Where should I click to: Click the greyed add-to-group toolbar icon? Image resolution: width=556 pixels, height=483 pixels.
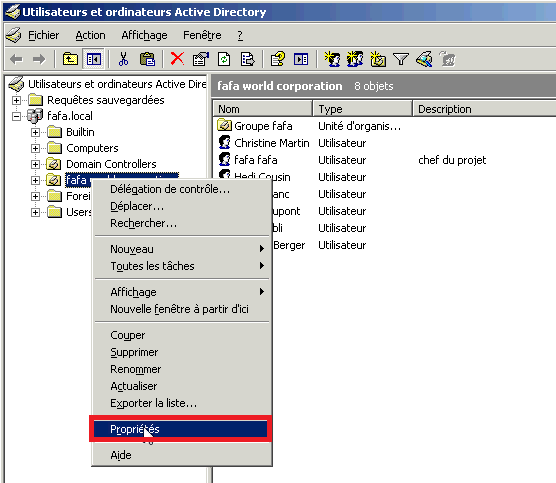tap(447, 59)
